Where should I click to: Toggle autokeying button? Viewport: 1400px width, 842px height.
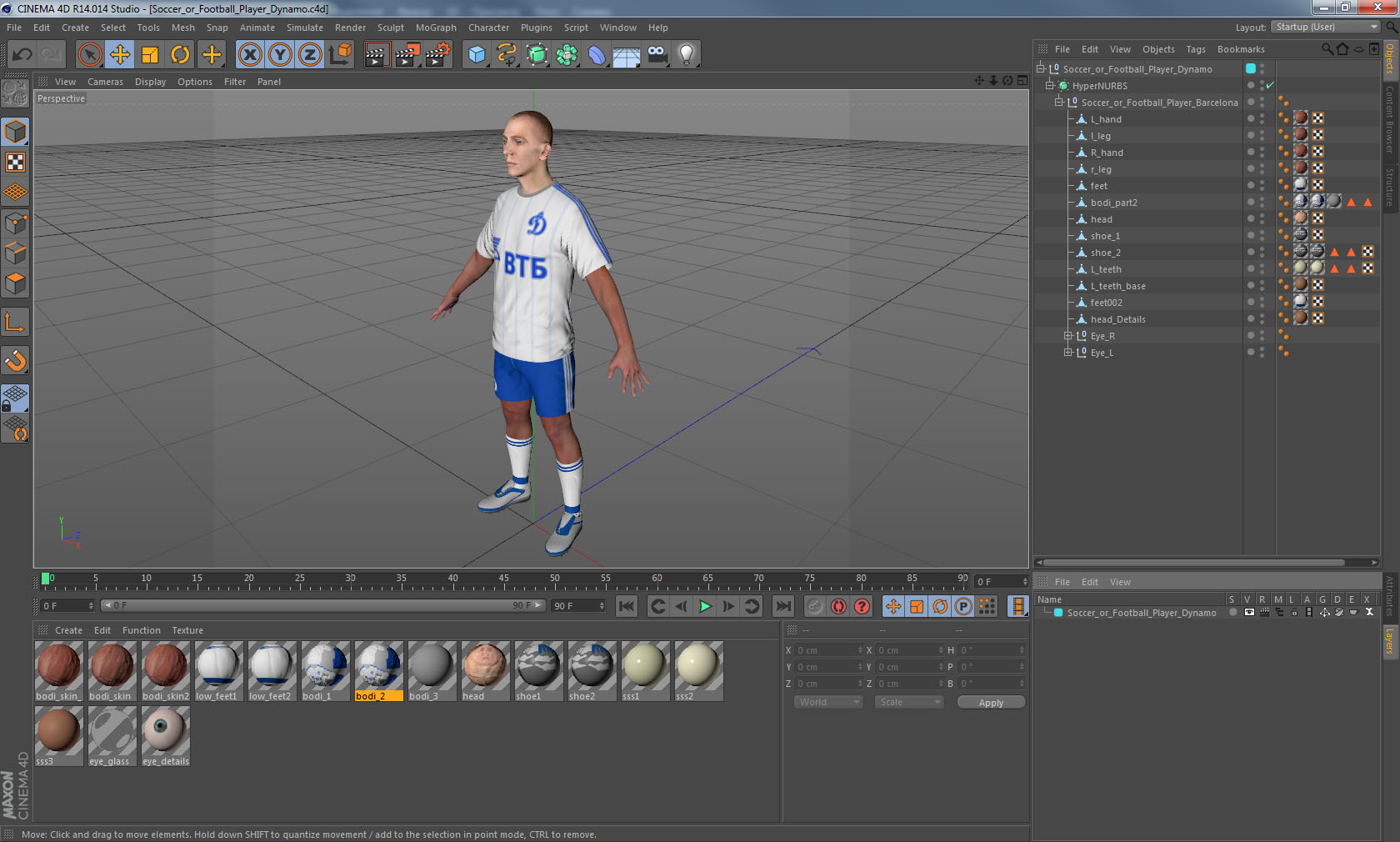pos(838,606)
